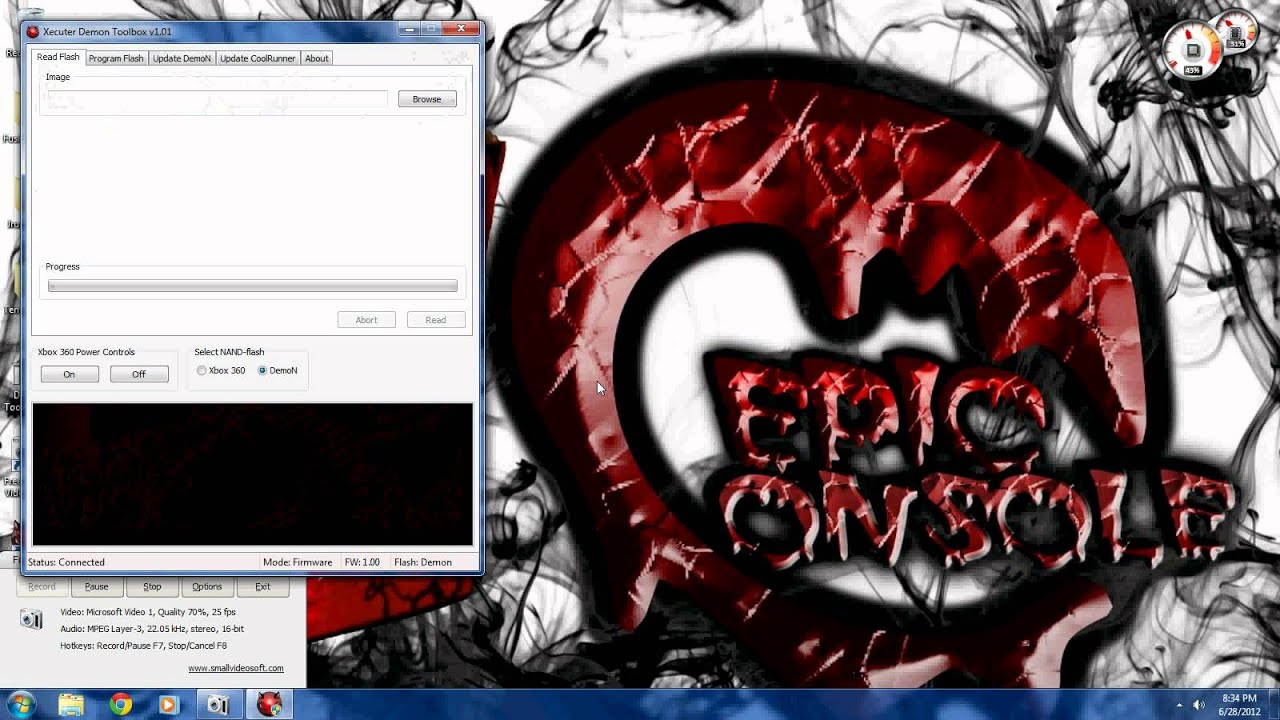The image size is (1280, 720).
Task: Stop the screen recording
Action: [152, 587]
